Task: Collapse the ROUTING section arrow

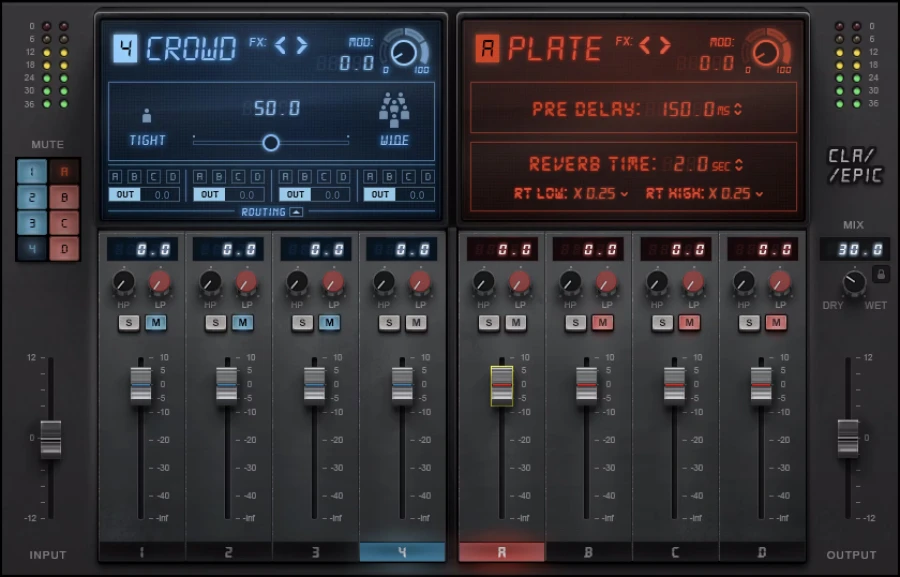Action: (296, 212)
